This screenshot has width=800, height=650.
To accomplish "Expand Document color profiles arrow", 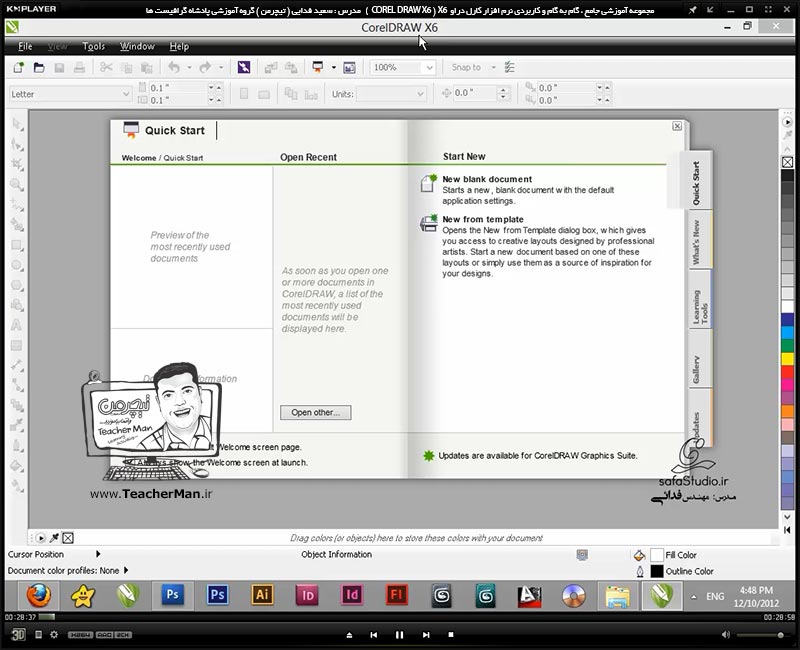I will pos(126,570).
